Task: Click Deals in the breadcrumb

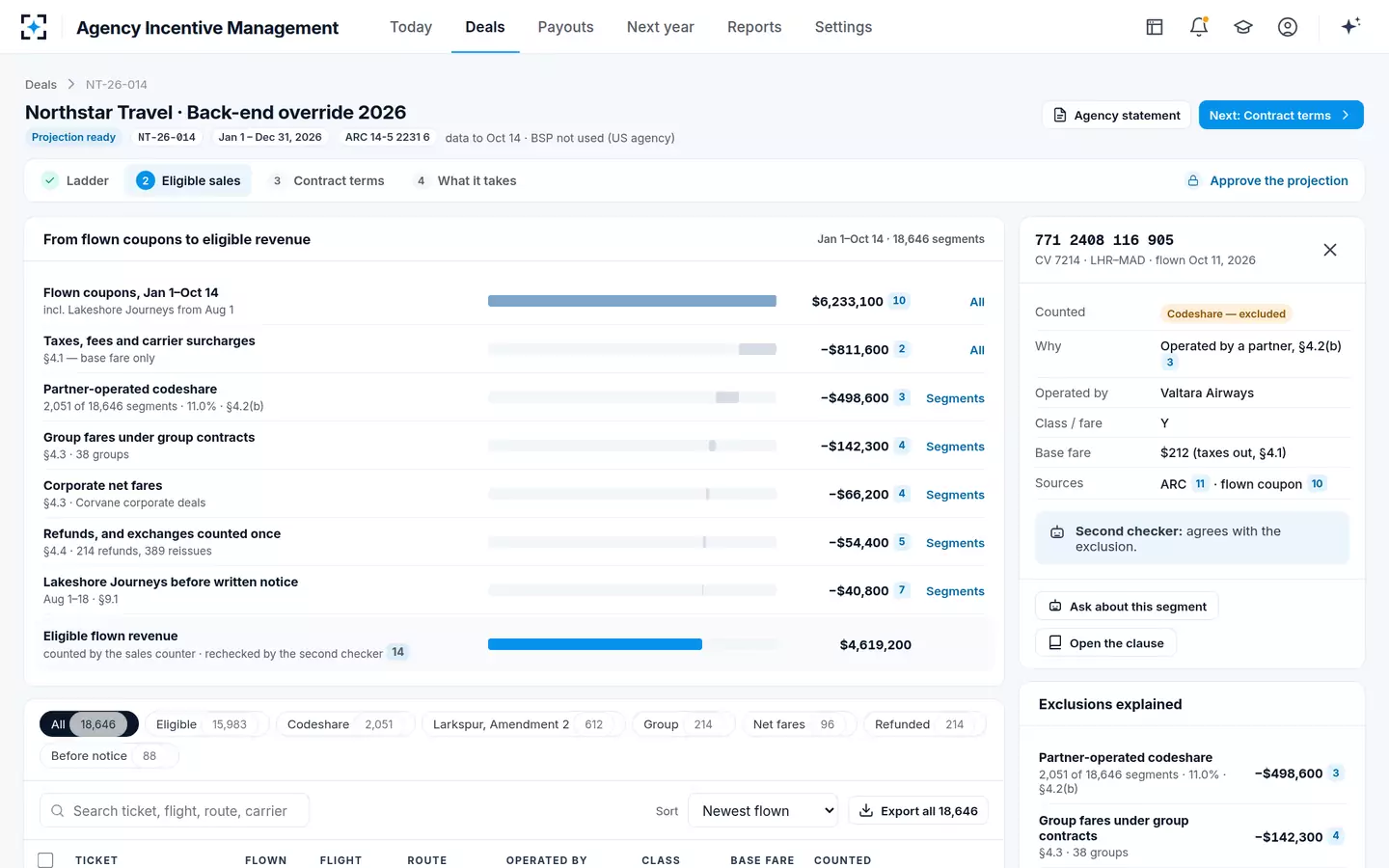Action: (x=41, y=85)
